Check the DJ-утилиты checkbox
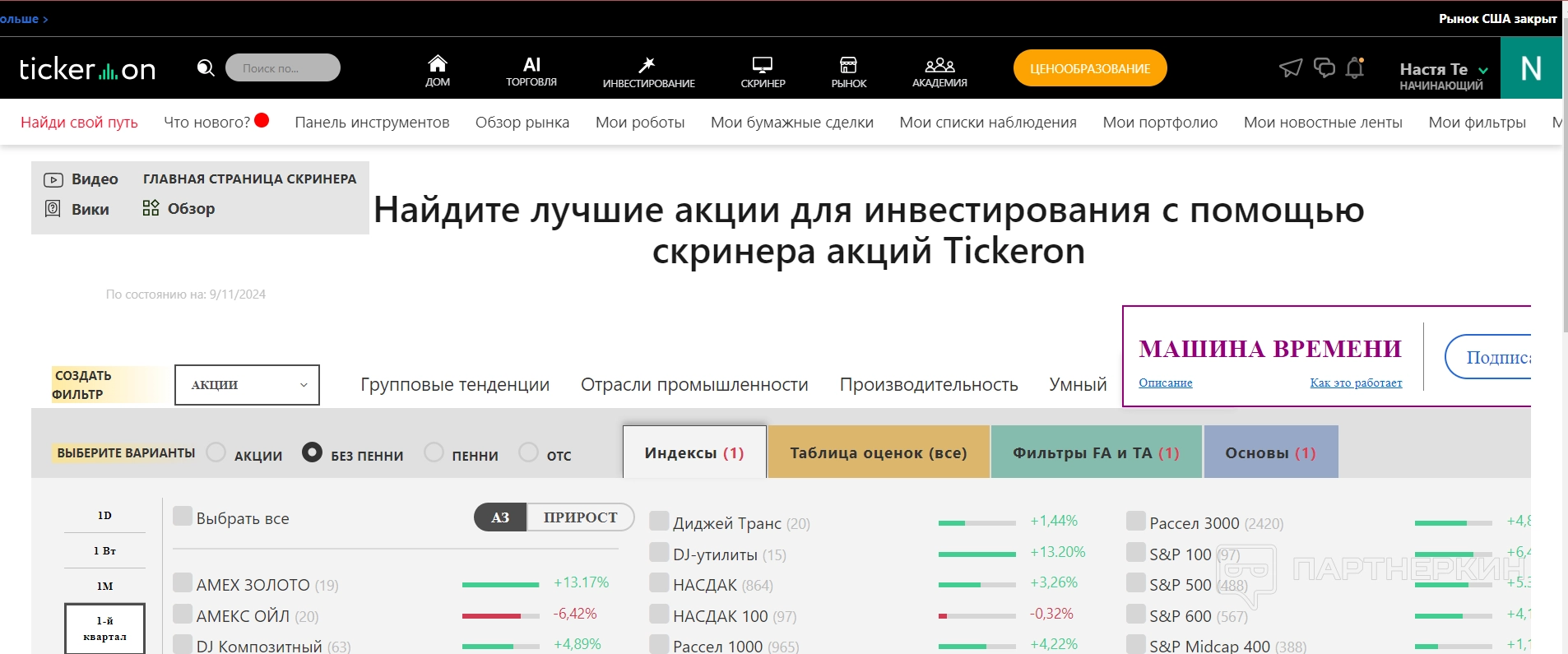 (659, 552)
